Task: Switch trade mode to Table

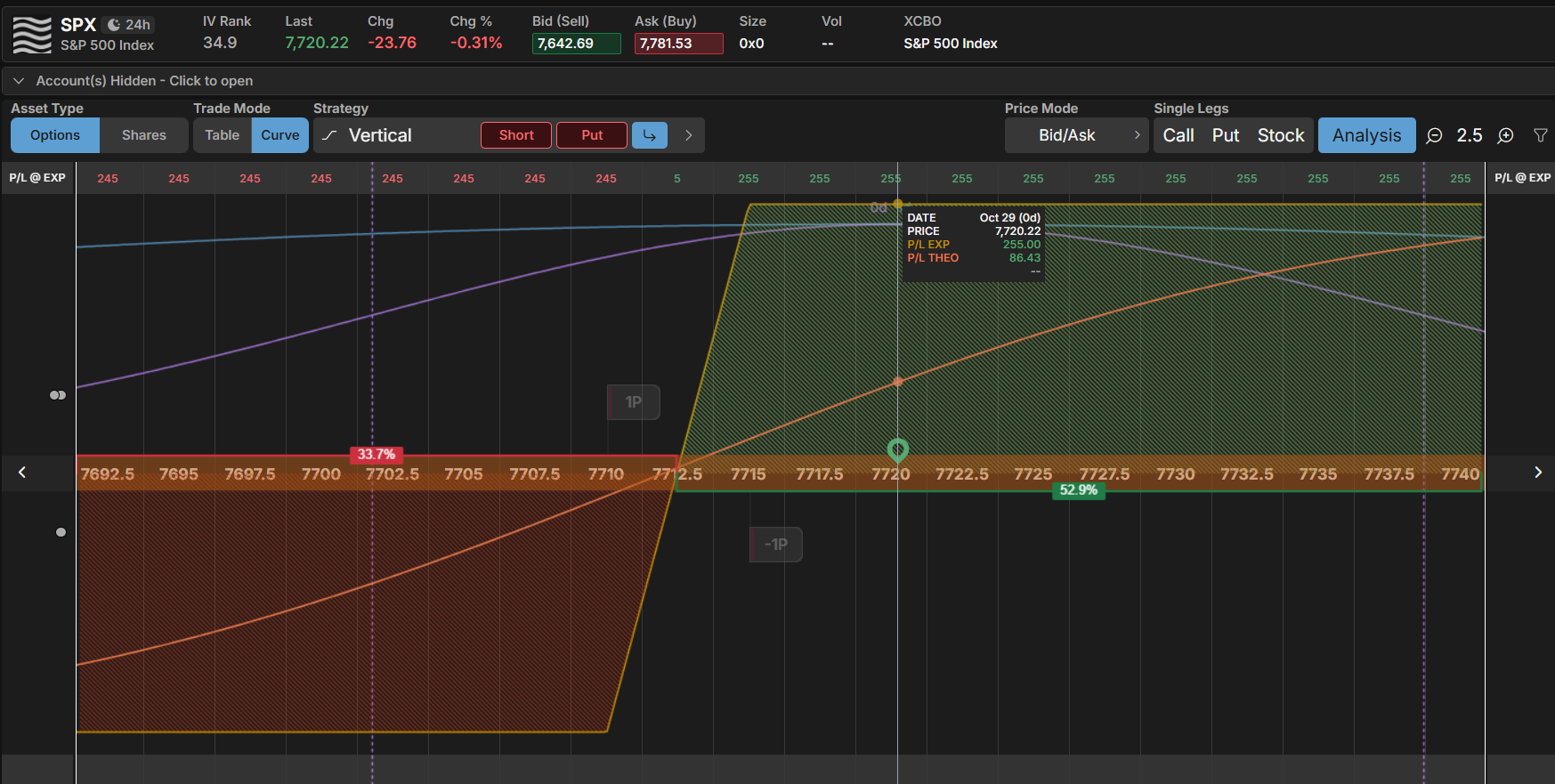Action: 223,135
